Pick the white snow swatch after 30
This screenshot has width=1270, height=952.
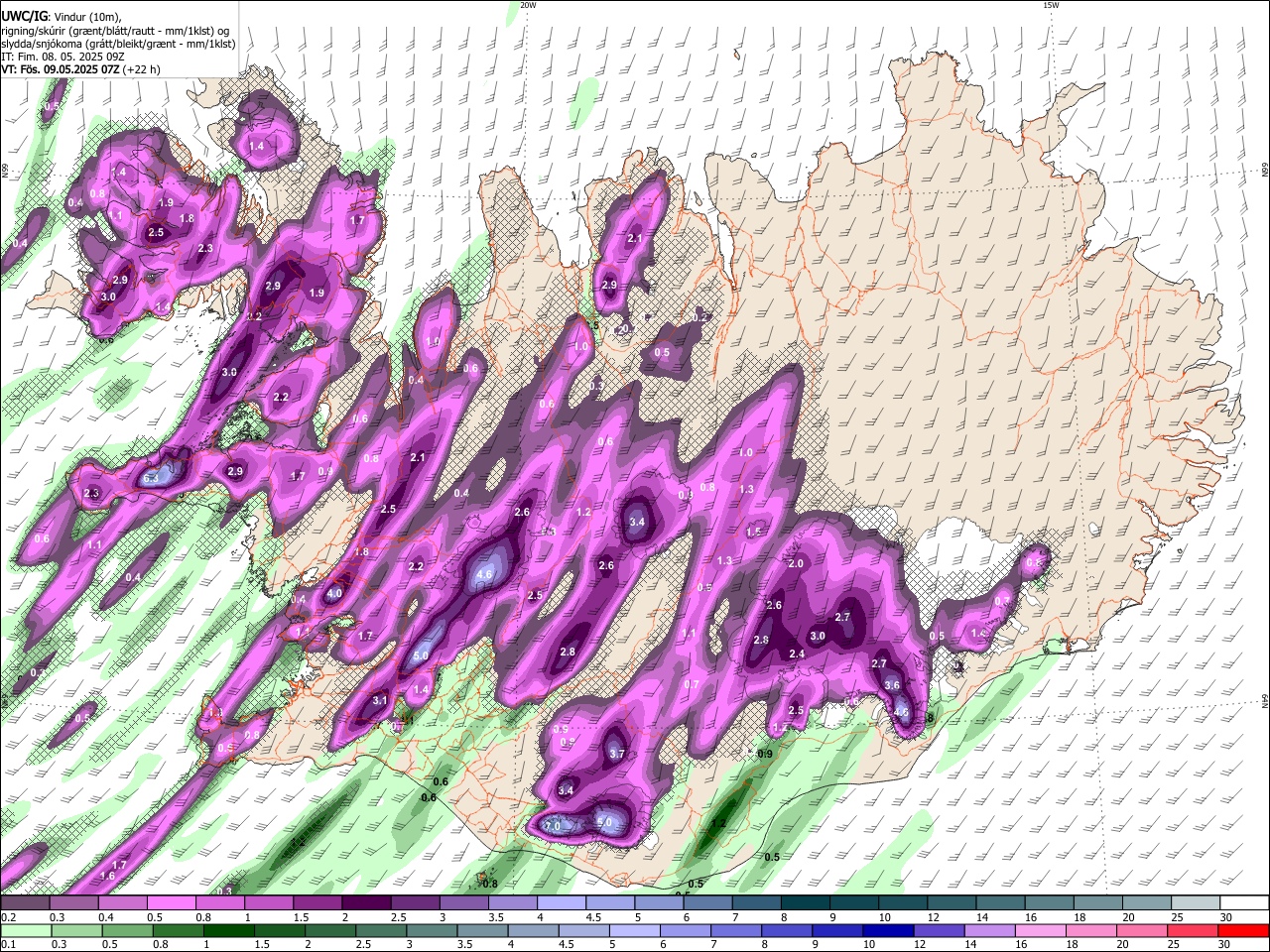(x=1244, y=903)
